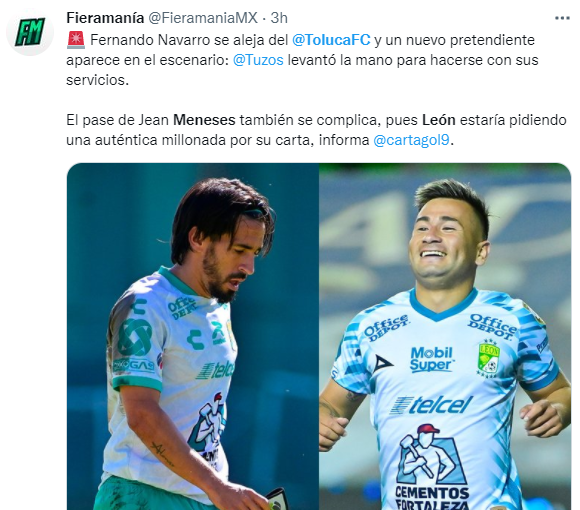Open the @TolucaFC mention

331,40
